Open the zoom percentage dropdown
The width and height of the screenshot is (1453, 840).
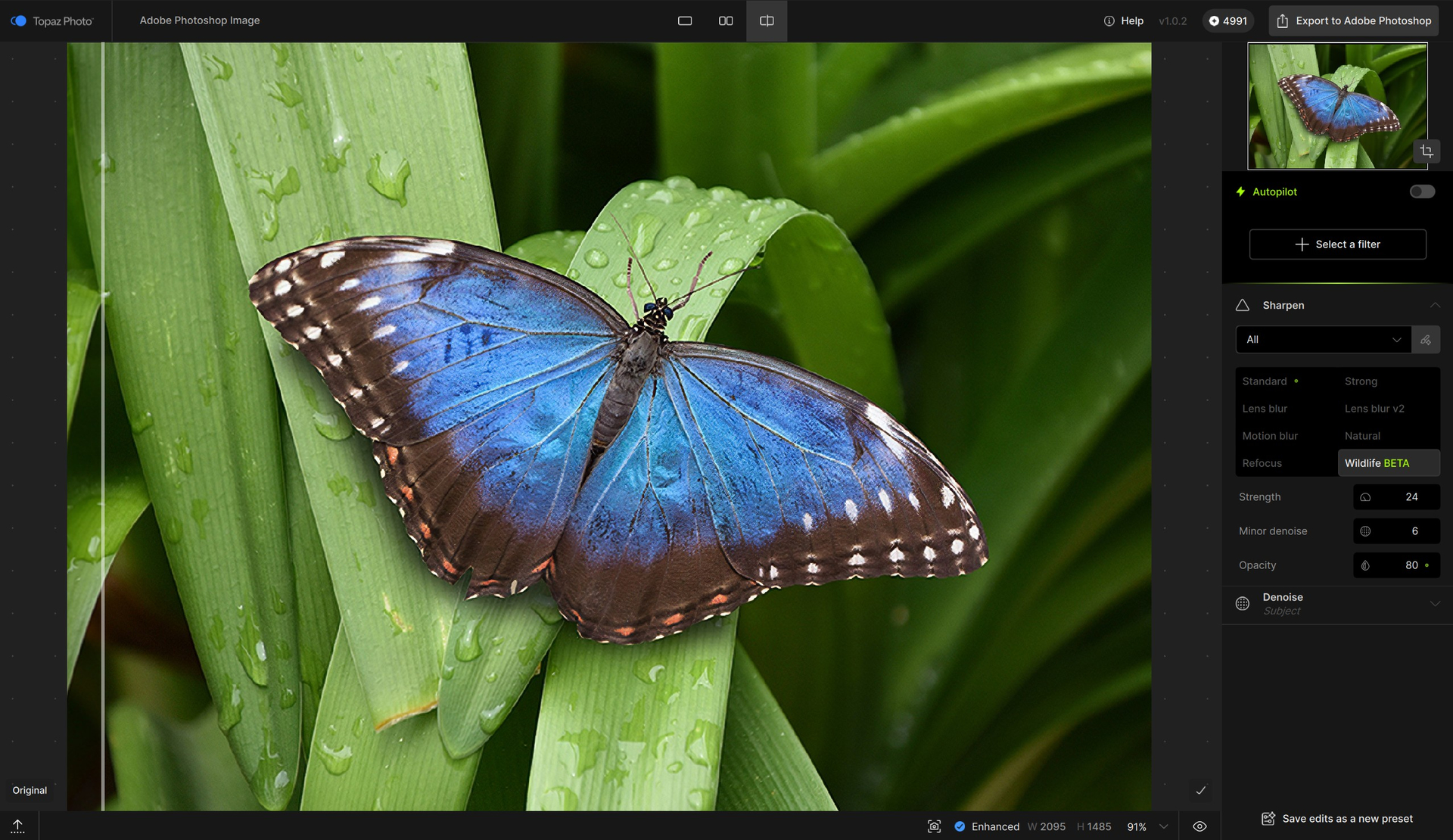(x=1164, y=826)
